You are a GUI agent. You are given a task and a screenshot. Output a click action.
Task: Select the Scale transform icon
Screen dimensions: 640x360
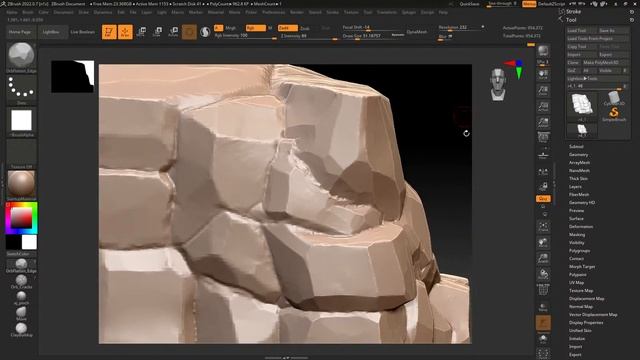coord(157,32)
